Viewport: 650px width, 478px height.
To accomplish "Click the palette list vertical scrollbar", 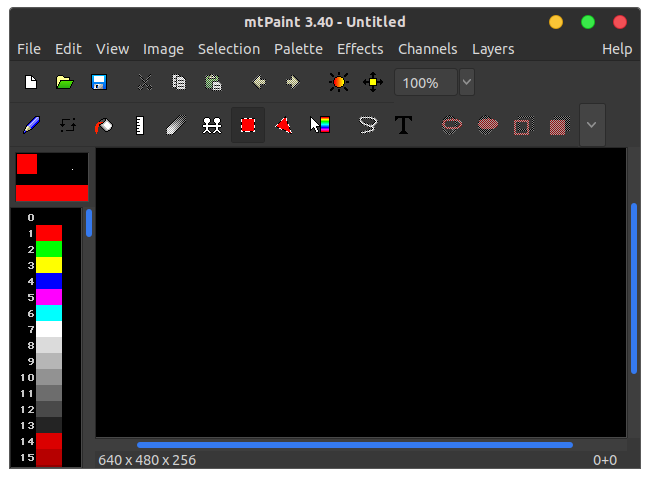I will [x=89, y=223].
